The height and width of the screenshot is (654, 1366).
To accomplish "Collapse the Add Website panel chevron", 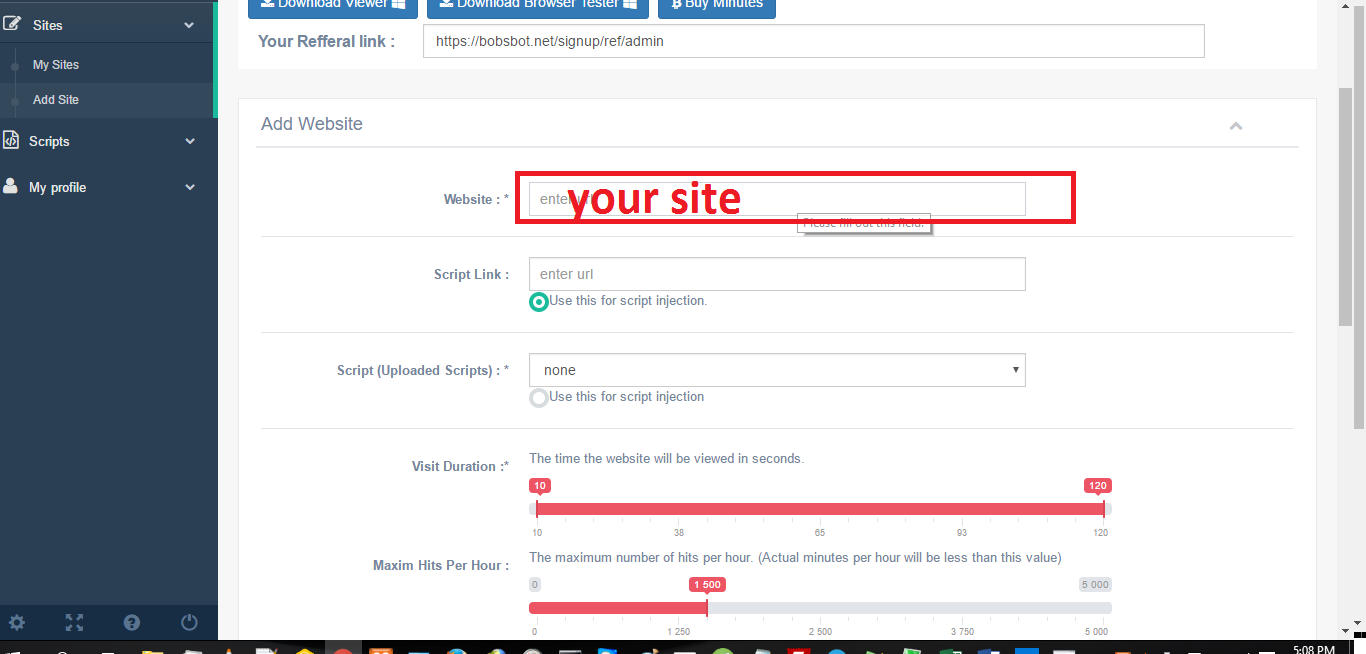I will click(1236, 126).
